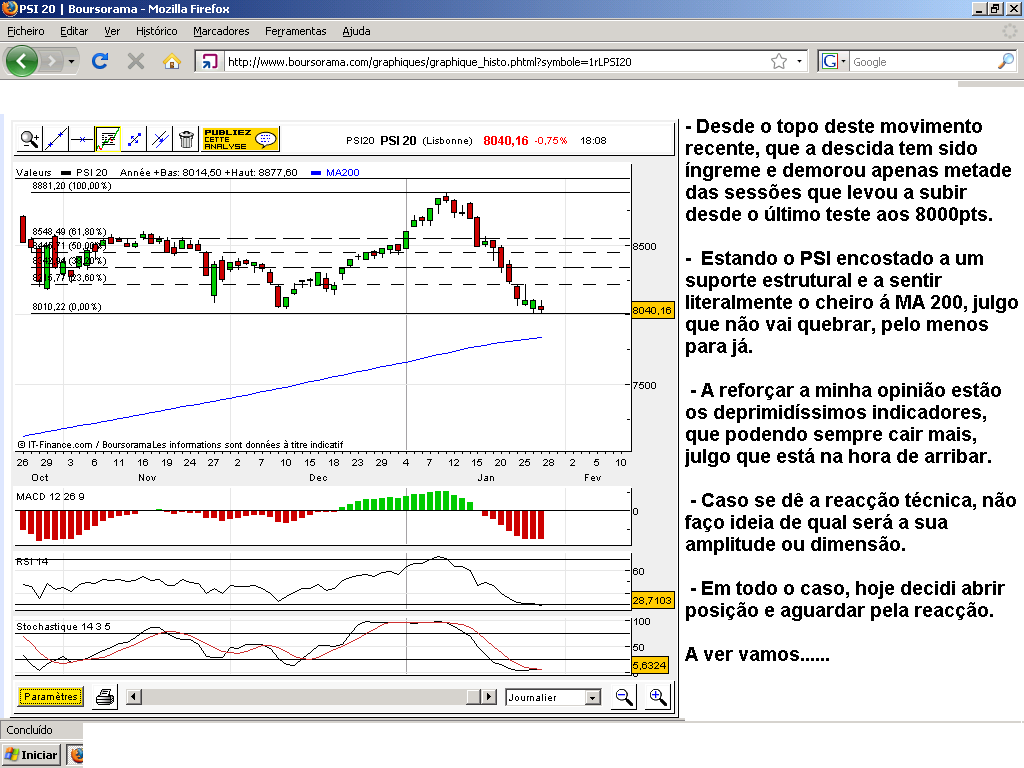Open the Journalier period dropdown
The width and height of the screenshot is (1024, 768).
552,697
